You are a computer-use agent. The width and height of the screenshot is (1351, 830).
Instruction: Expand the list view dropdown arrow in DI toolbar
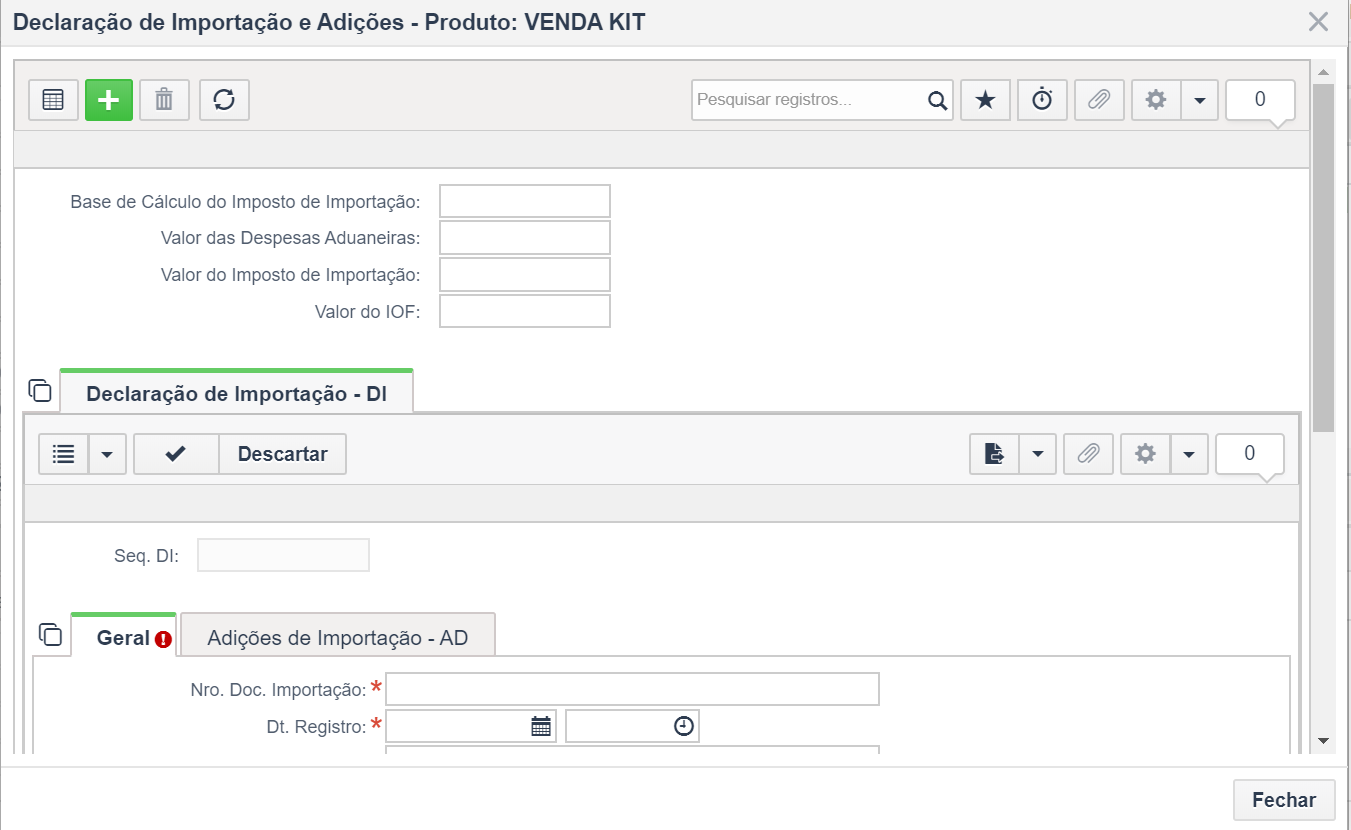[x=107, y=454]
